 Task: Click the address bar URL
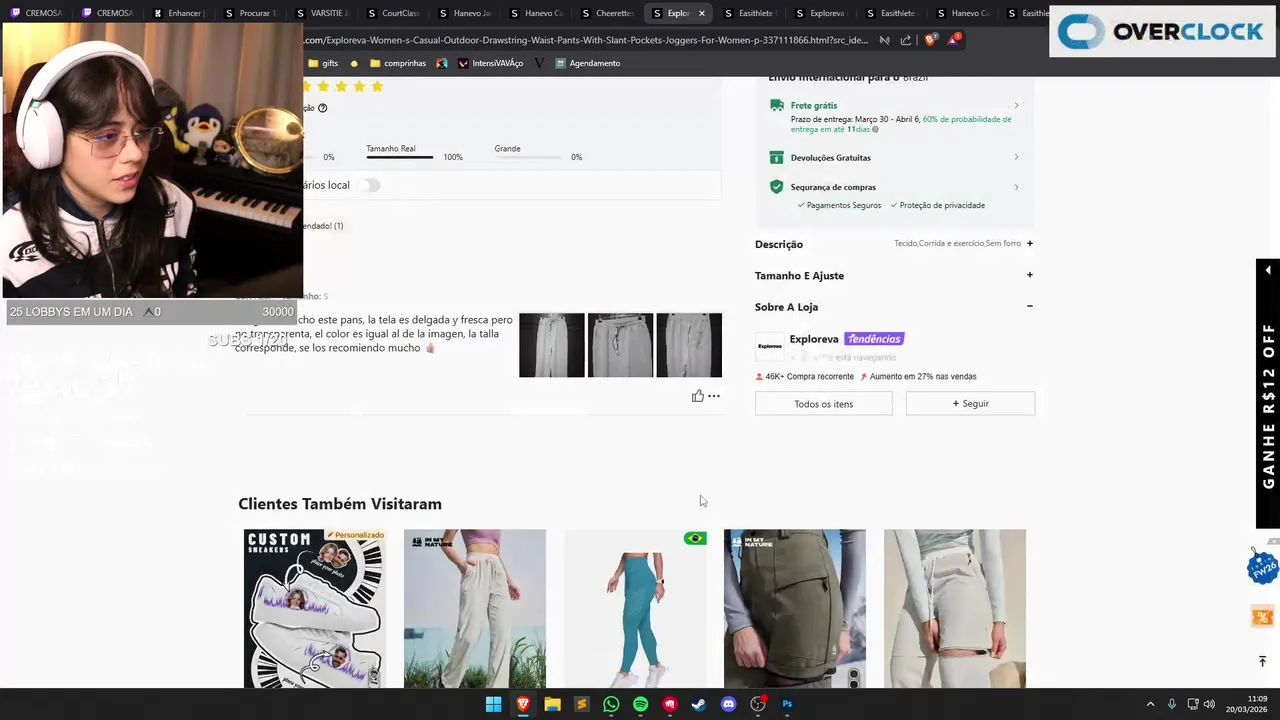coord(585,40)
